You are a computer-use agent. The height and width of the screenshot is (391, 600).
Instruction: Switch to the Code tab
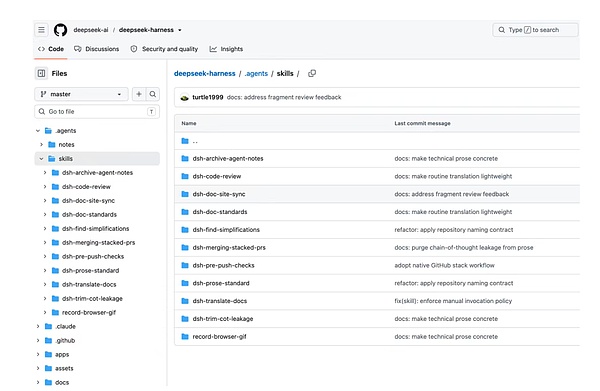click(x=51, y=49)
